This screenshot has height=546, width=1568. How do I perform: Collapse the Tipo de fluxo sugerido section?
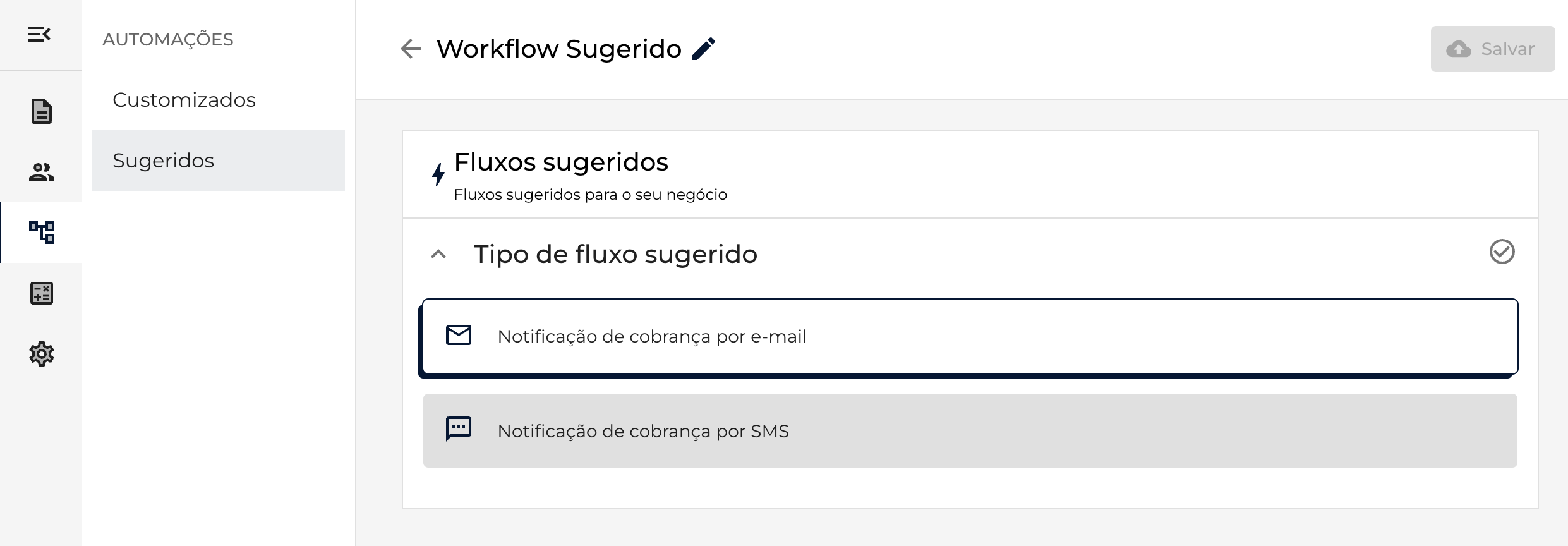(x=438, y=254)
